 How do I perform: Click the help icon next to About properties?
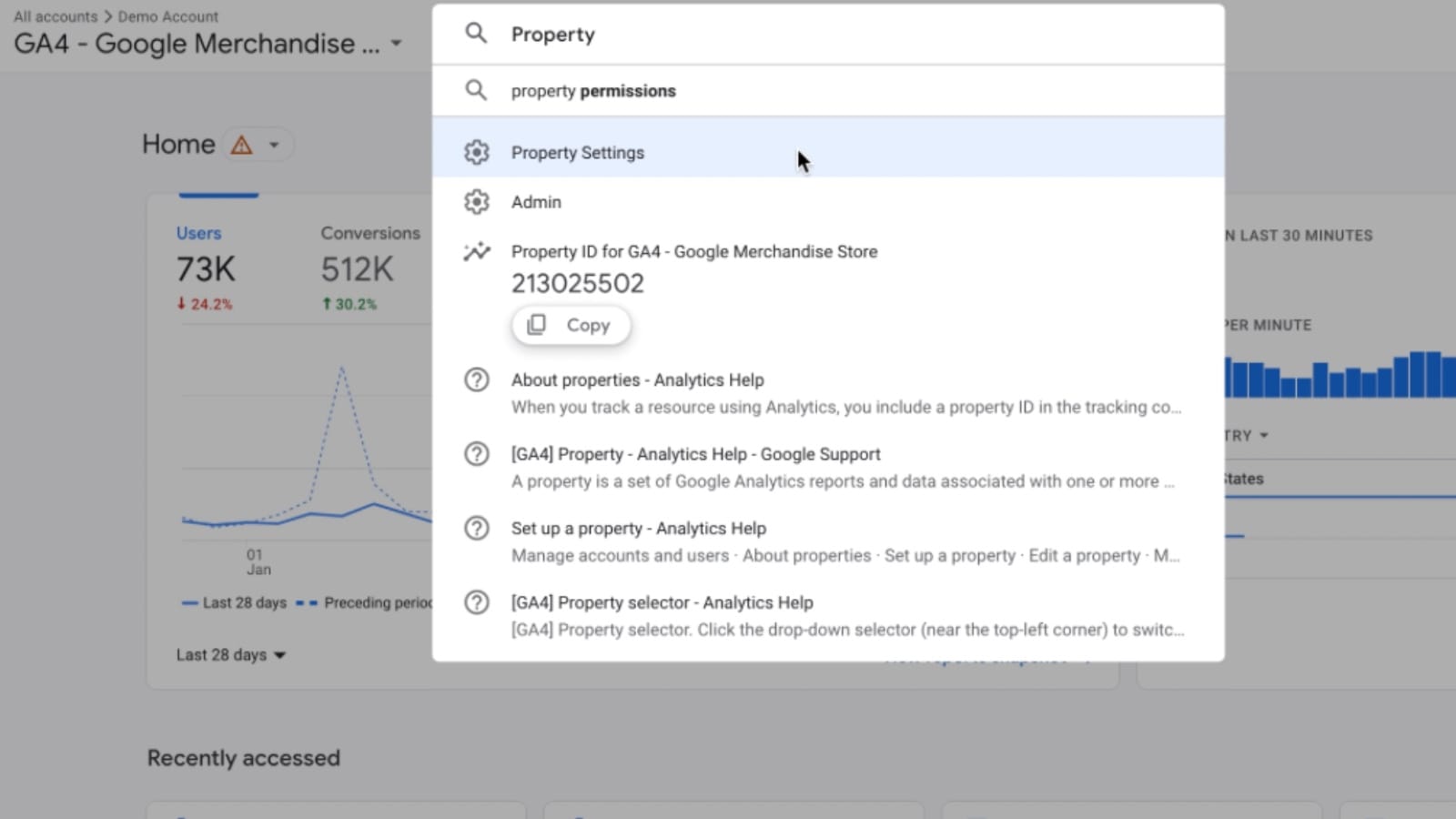(x=476, y=379)
